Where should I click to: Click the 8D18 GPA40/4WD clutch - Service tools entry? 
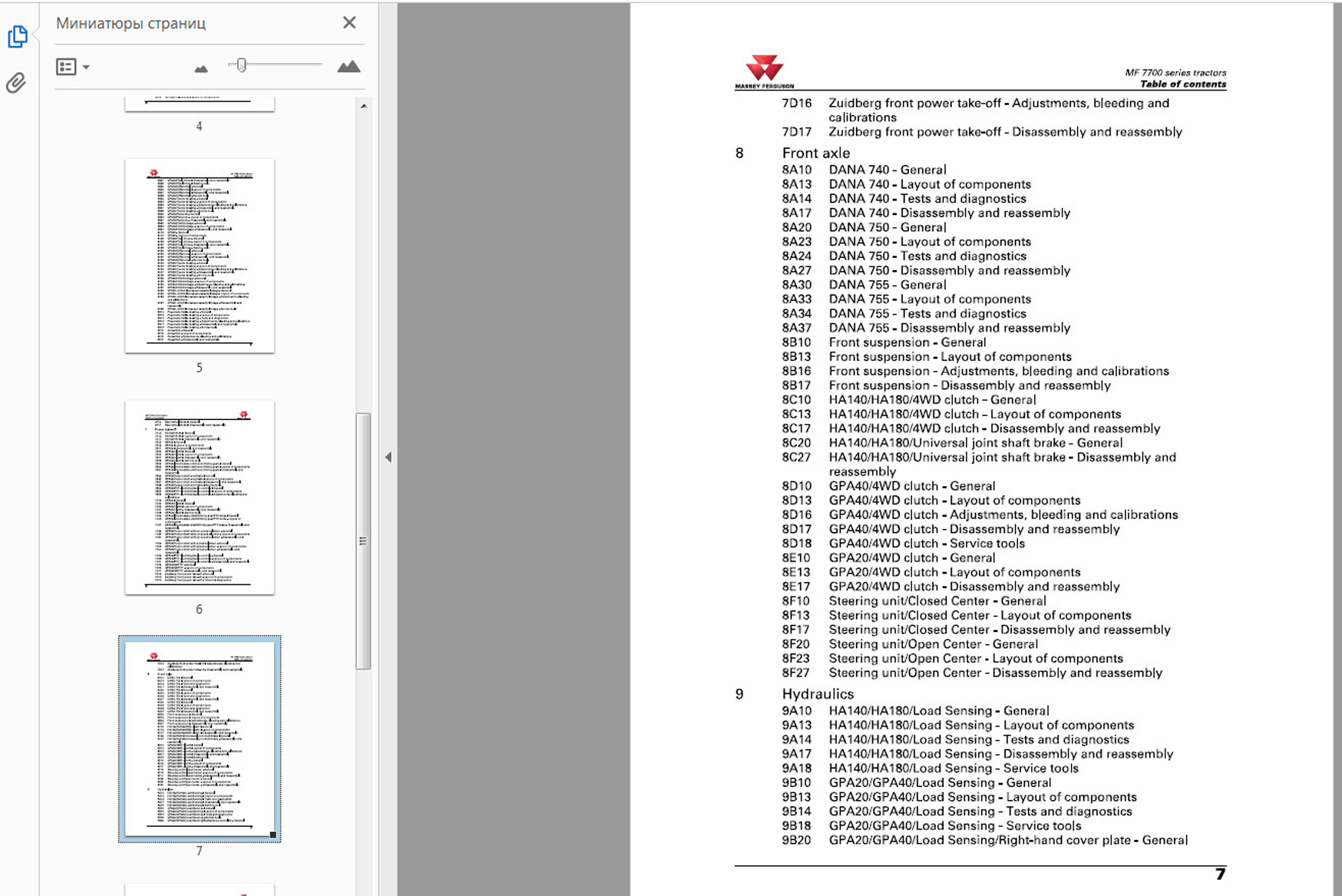(x=926, y=544)
